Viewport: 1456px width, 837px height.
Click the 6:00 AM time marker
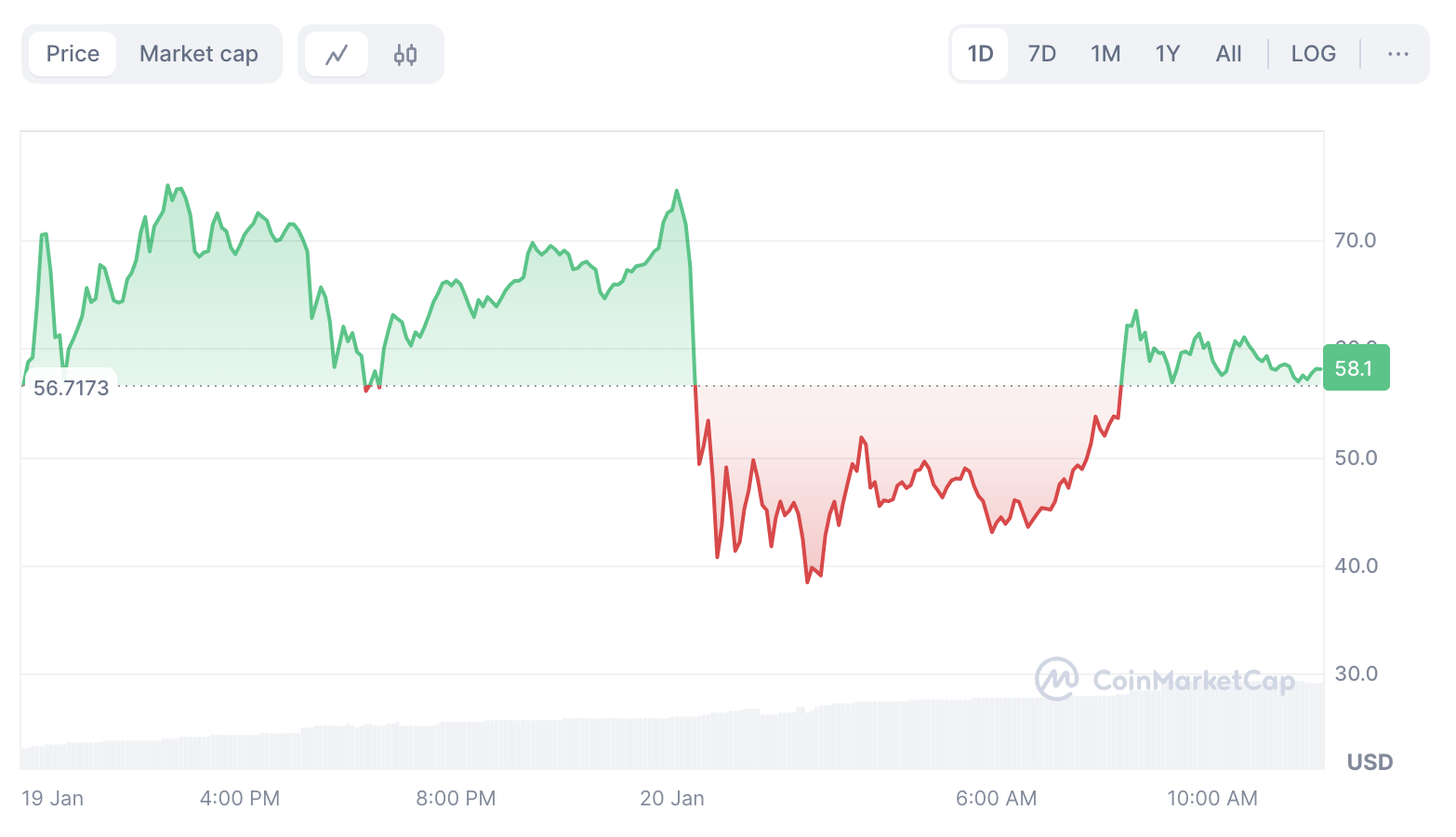pyautogui.click(x=996, y=798)
